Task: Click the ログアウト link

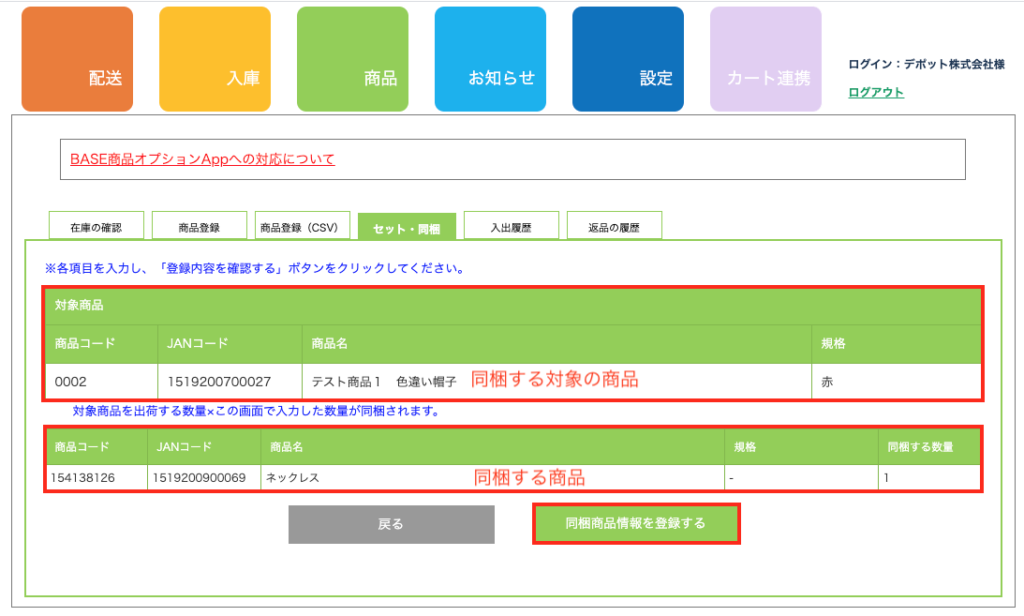Action: (x=876, y=92)
